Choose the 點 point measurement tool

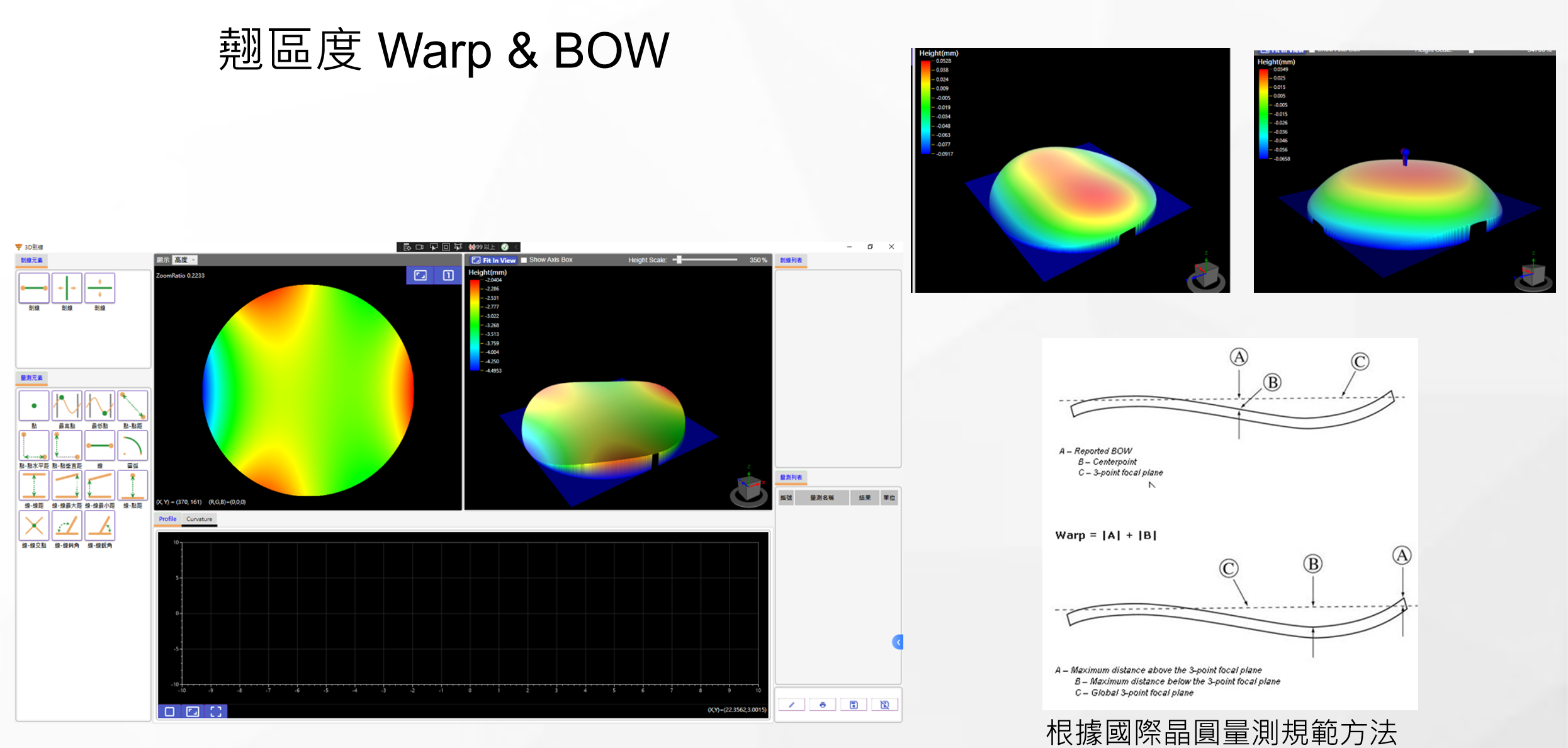tap(34, 406)
